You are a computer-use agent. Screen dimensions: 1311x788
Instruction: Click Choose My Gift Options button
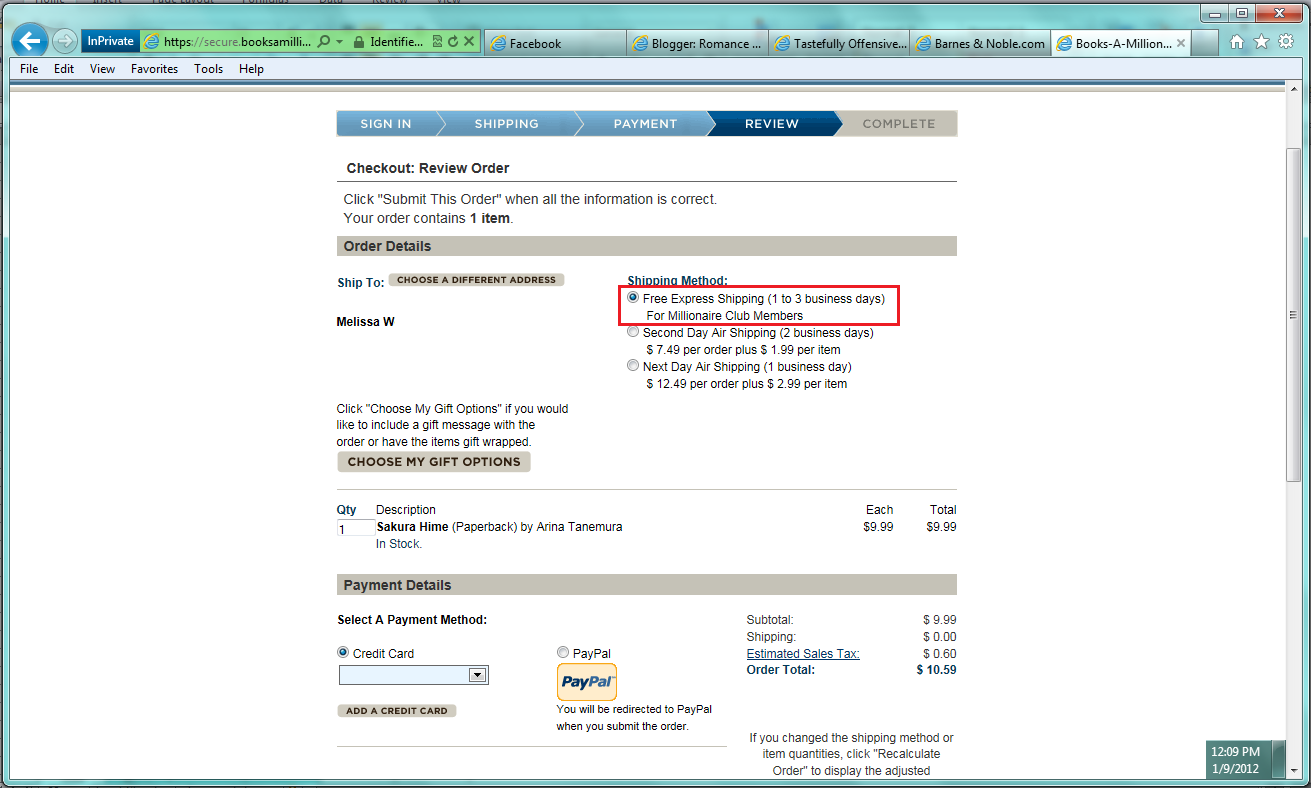tap(434, 462)
